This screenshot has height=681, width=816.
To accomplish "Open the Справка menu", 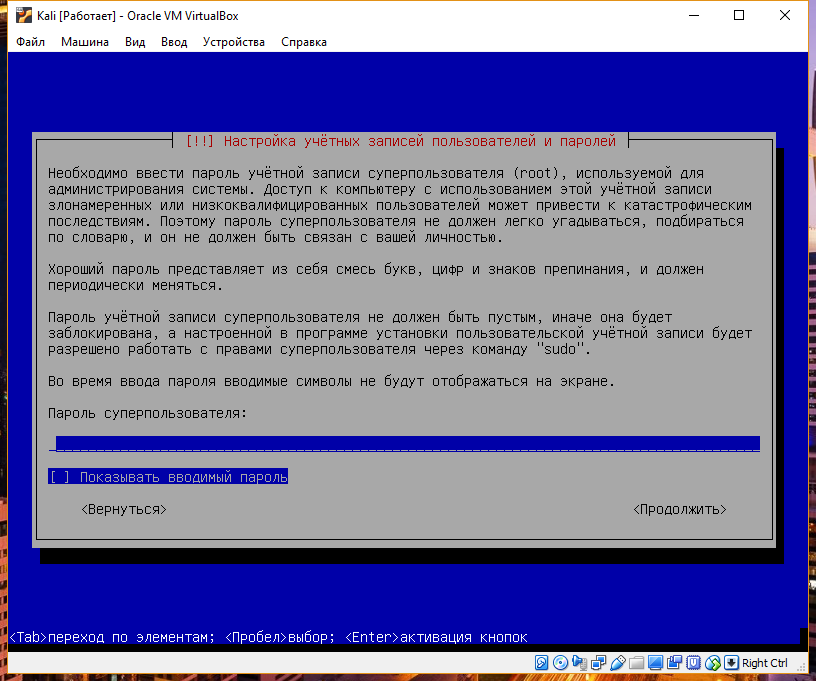I will point(304,42).
